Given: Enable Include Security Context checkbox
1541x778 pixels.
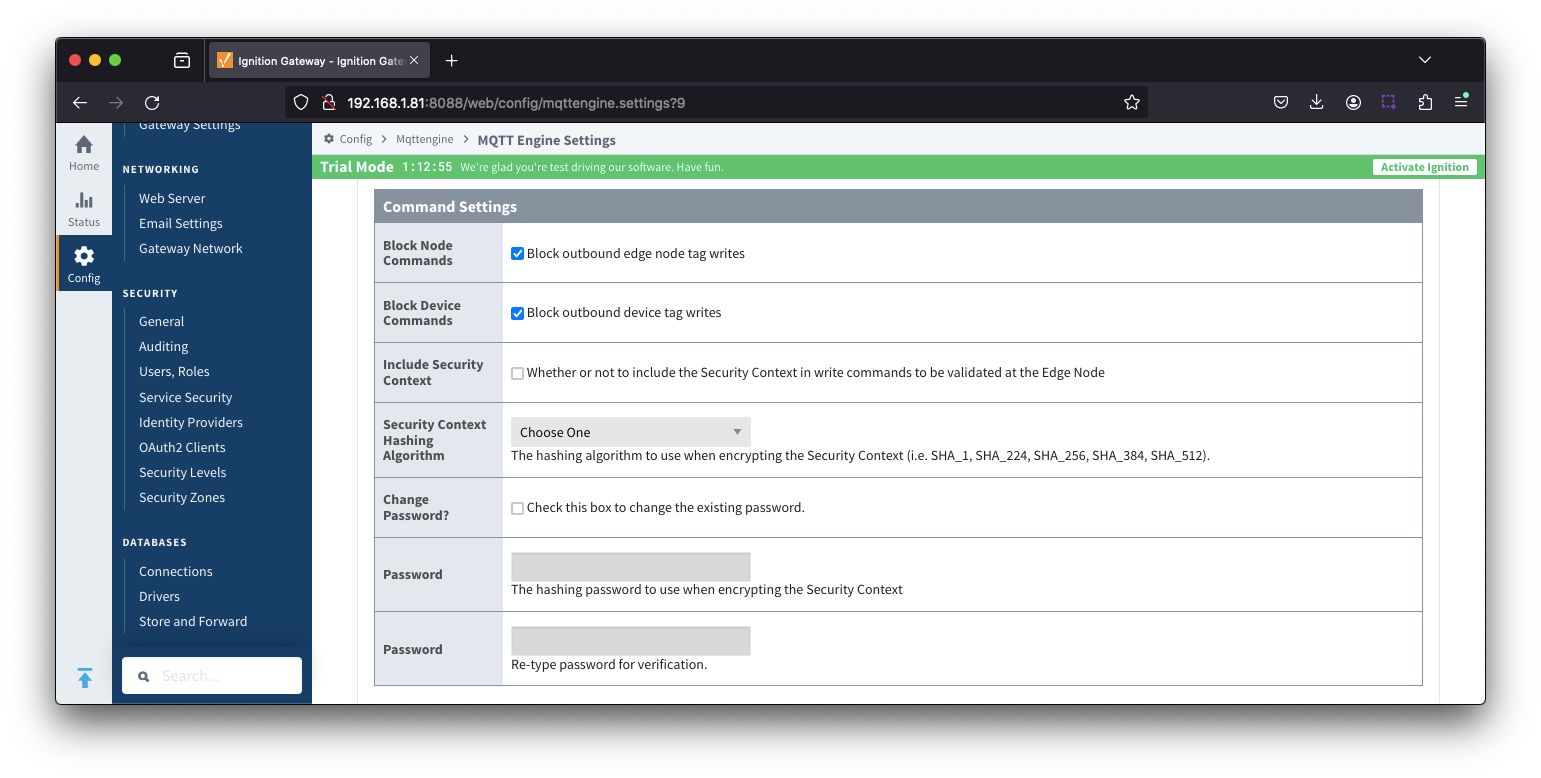Looking at the screenshot, I should coord(517,373).
